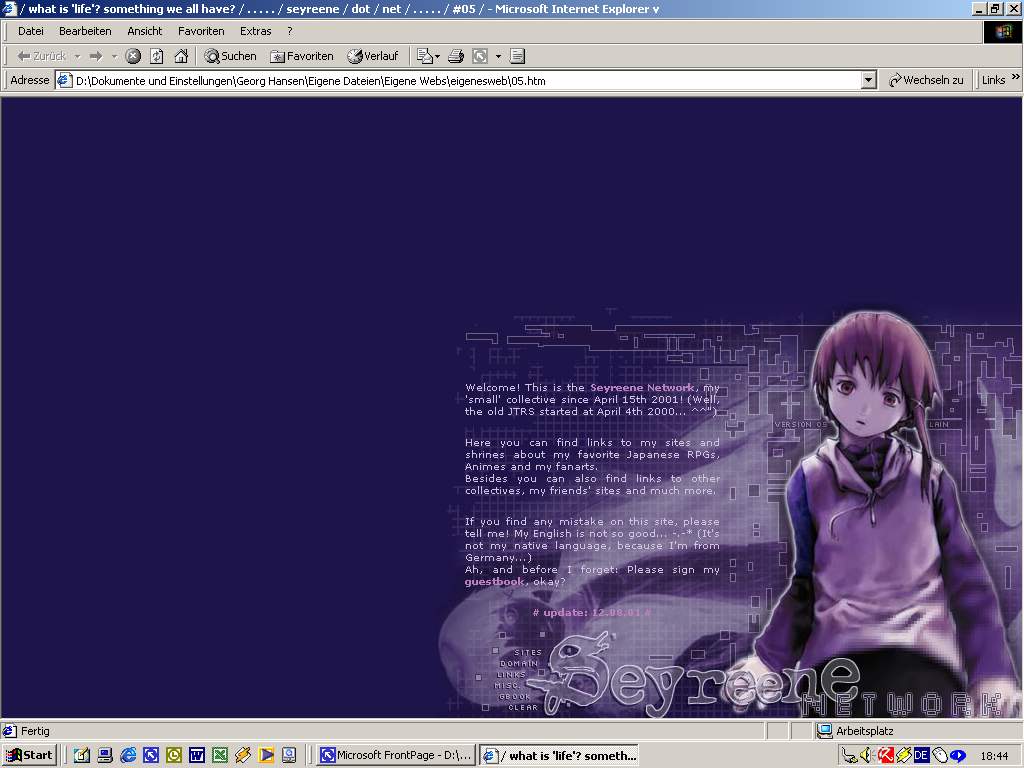
Task: Open the guestbook link in the text
Action: 494,581
